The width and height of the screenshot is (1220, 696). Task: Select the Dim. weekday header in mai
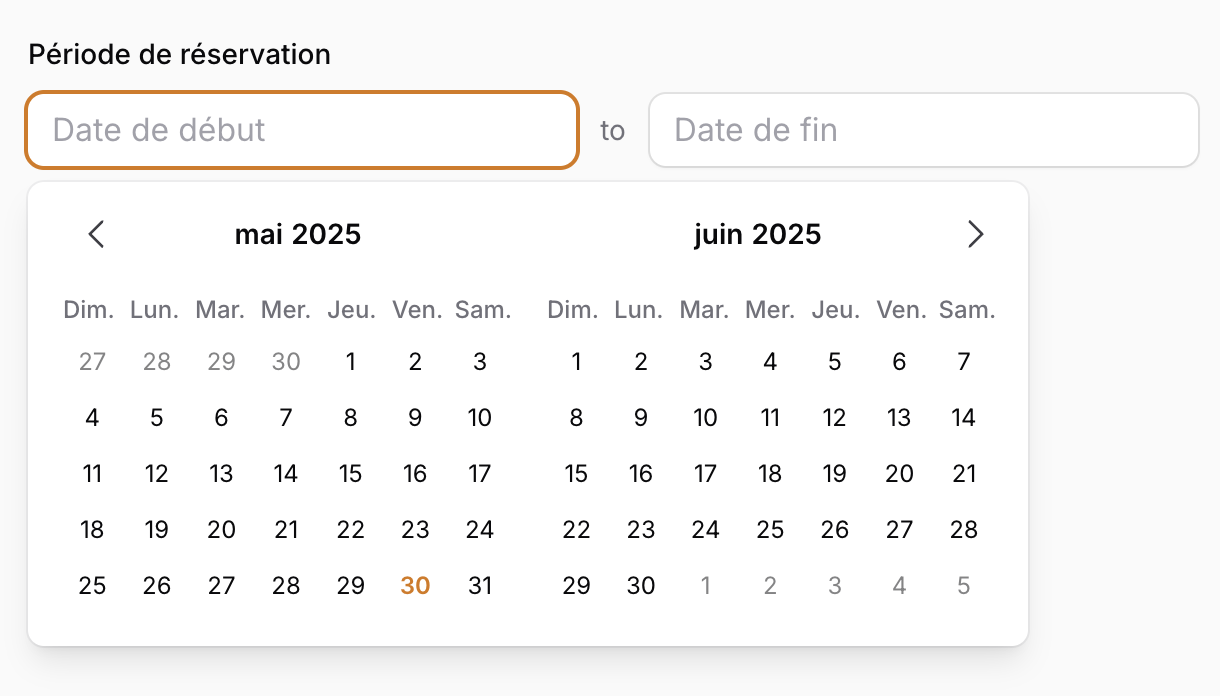(x=89, y=309)
